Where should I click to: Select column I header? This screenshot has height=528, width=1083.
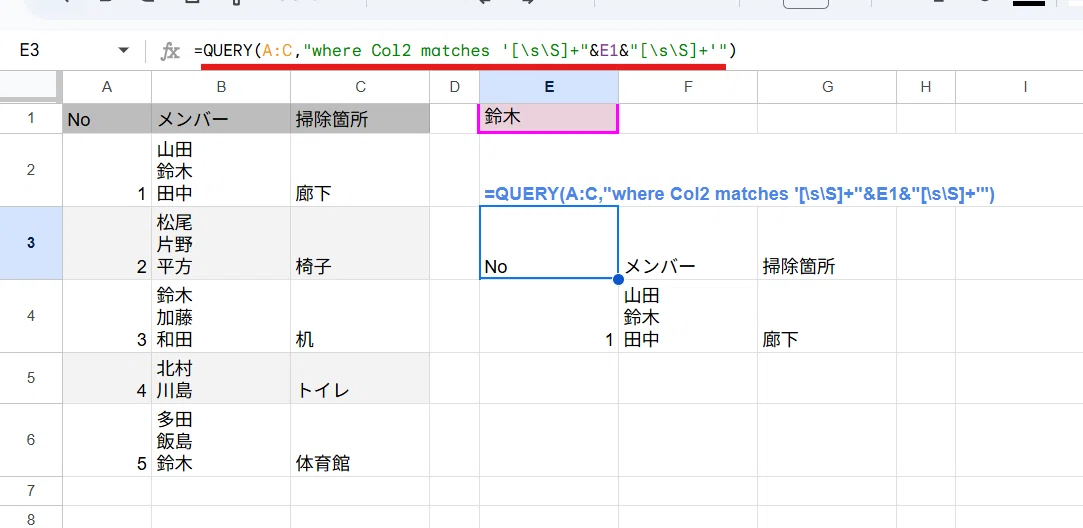click(x=1019, y=86)
